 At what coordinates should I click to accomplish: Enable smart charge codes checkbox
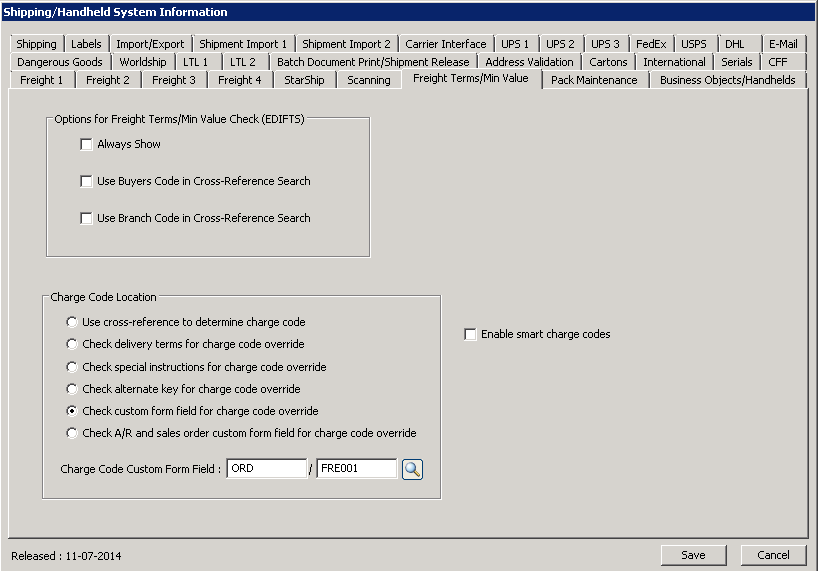(x=471, y=335)
